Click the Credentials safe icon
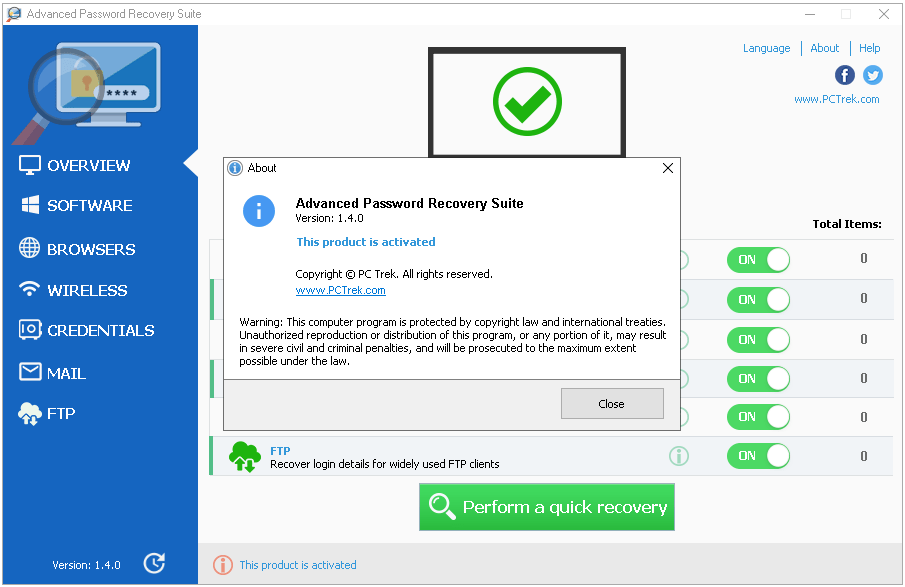The width and height of the screenshot is (905, 587). (30, 330)
